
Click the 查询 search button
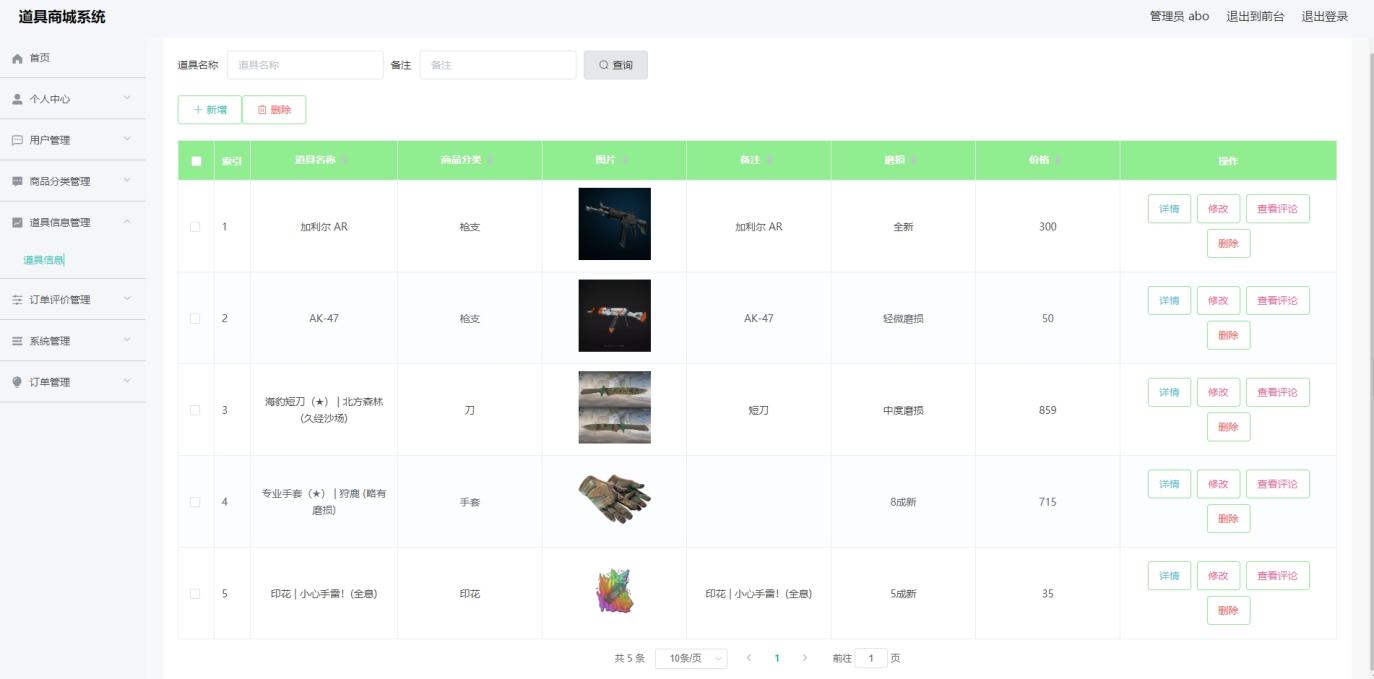point(616,65)
